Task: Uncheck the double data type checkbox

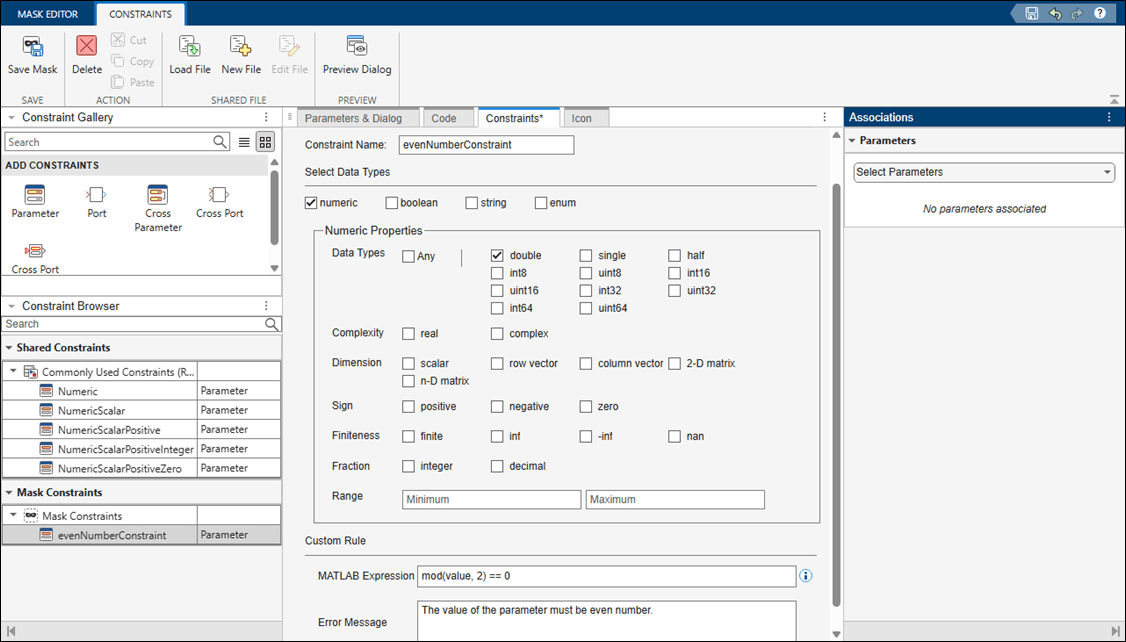Action: (x=497, y=256)
